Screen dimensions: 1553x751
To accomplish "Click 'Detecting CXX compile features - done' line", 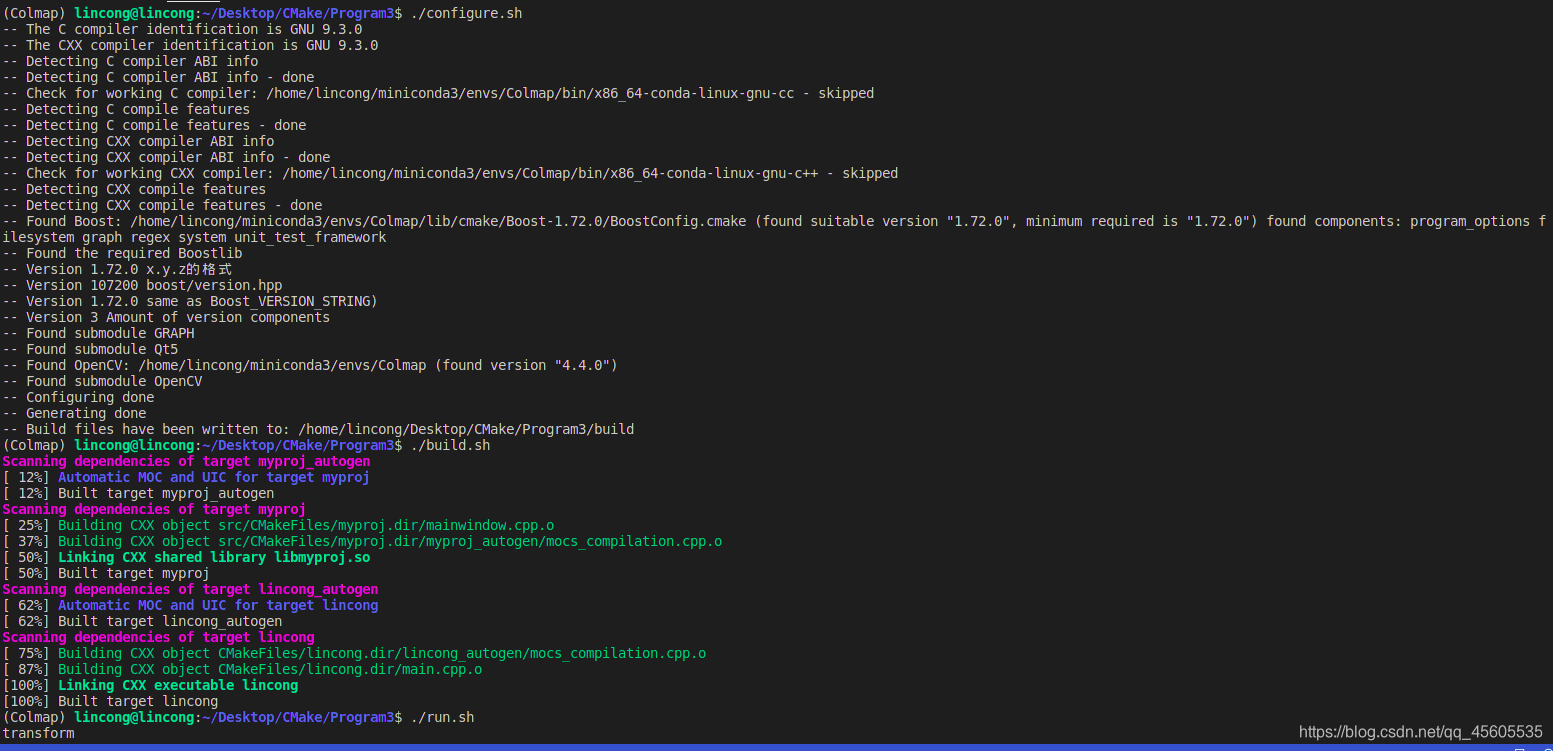I will 162,205.
